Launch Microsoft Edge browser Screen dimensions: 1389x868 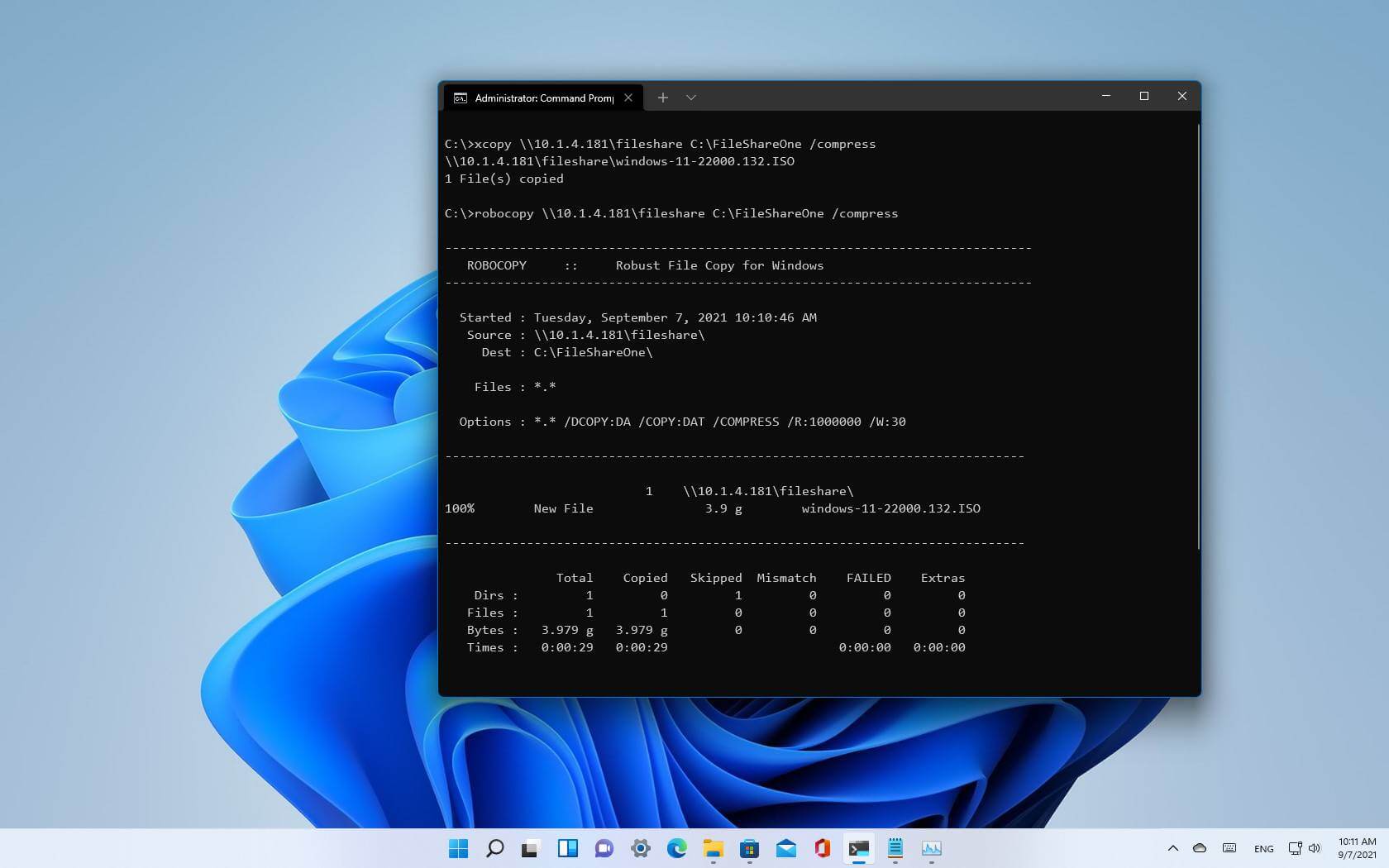(678, 849)
